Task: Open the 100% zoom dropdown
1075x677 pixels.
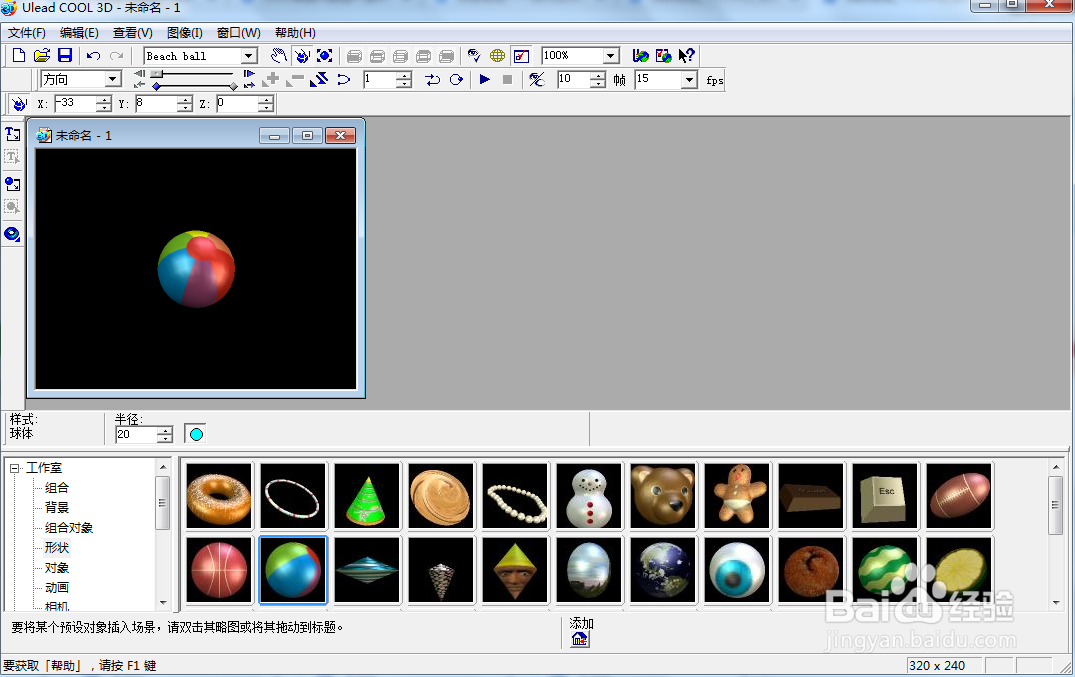Action: pos(610,56)
